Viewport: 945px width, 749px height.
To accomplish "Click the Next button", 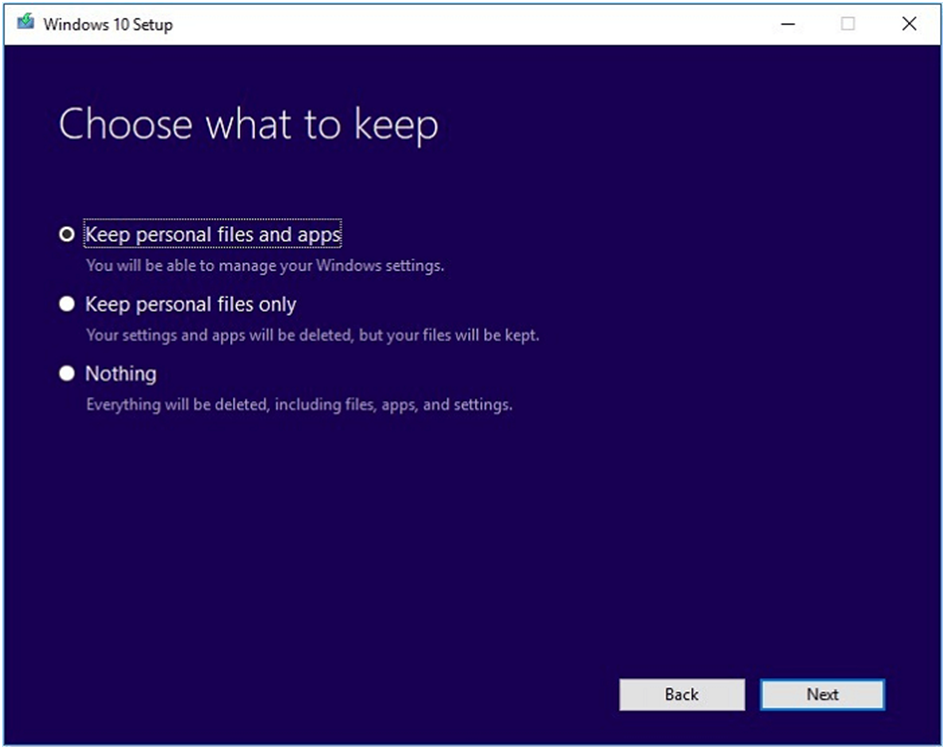I will pos(823,695).
